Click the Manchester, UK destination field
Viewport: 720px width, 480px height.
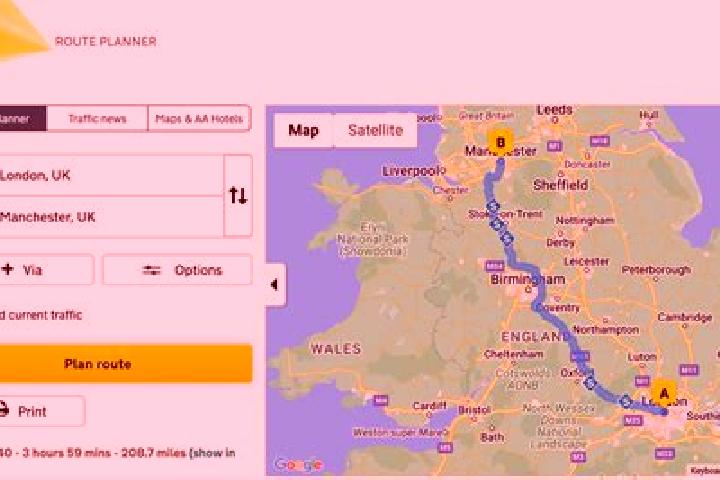click(x=112, y=217)
